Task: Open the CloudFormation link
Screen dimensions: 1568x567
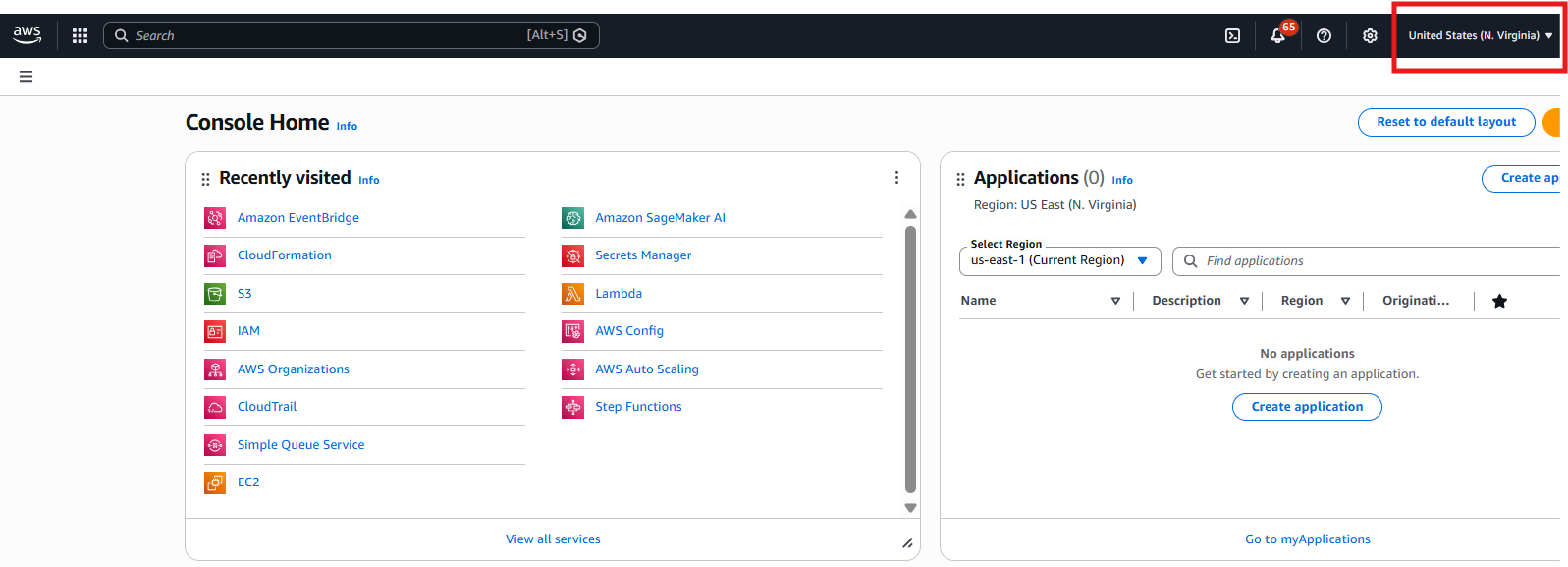Action: tap(285, 255)
